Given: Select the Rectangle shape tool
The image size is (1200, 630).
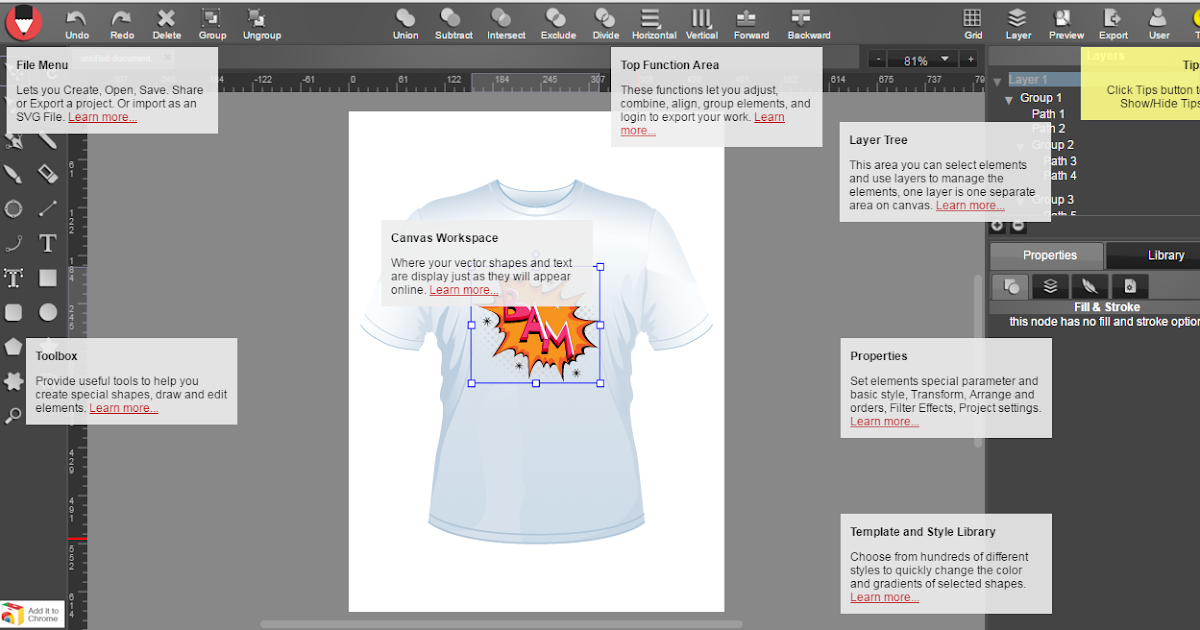Looking at the screenshot, I should [46, 277].
